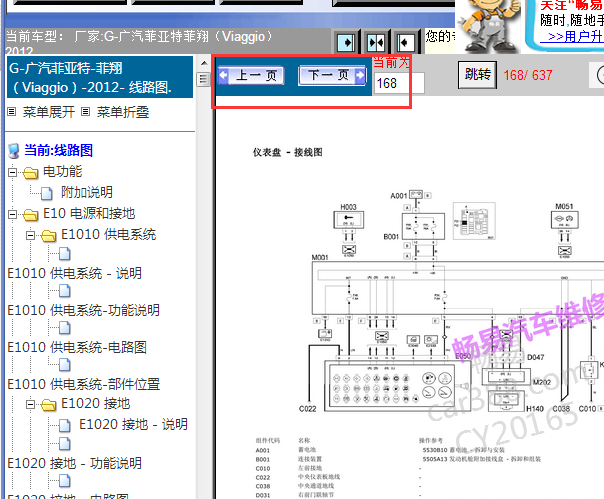Click the sidebar scrollbar thumb grip
604x499 pixels.
(x=203, y=79)
